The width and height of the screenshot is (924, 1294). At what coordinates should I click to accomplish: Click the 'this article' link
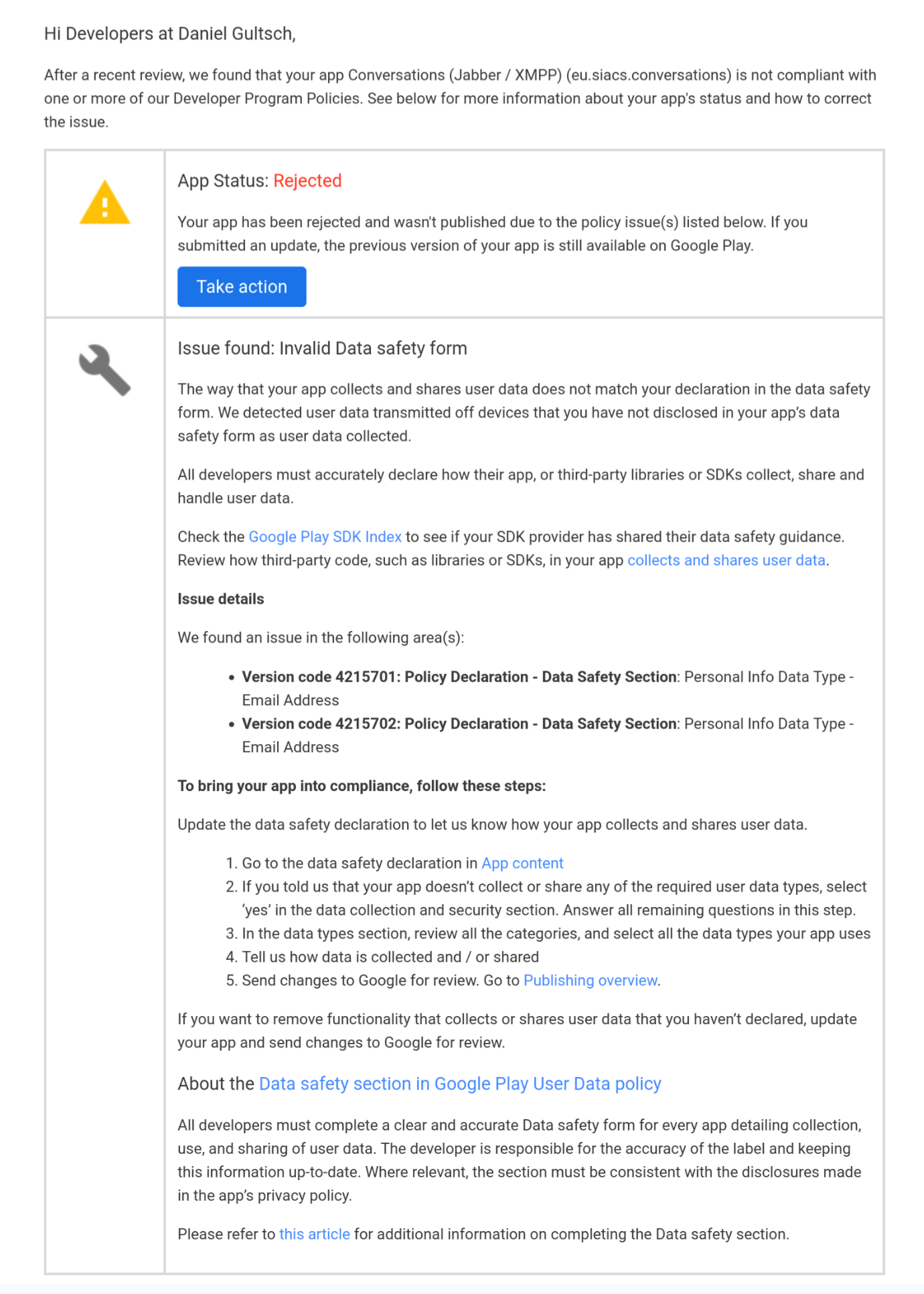314,1234
